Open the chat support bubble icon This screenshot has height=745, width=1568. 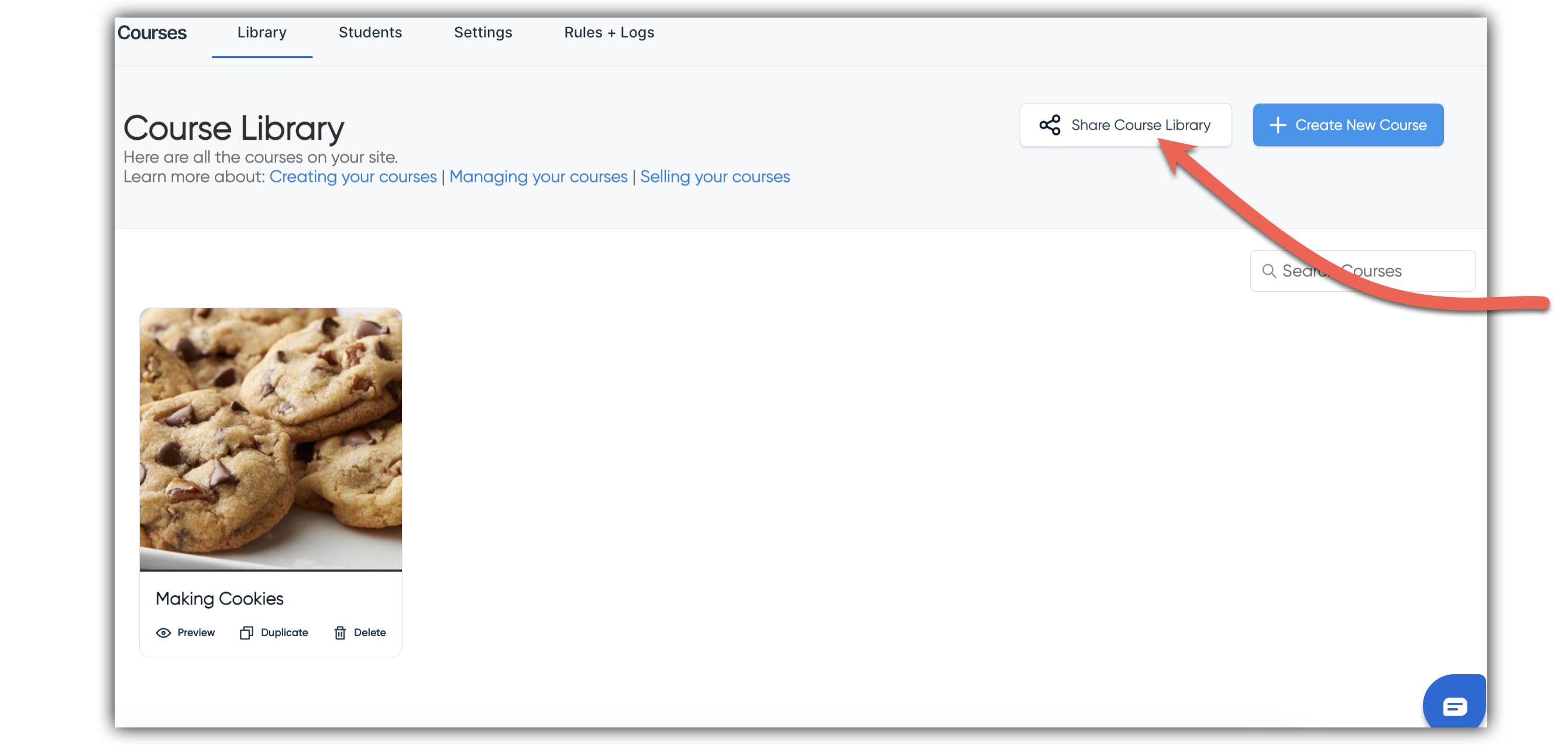(1454, 705)
